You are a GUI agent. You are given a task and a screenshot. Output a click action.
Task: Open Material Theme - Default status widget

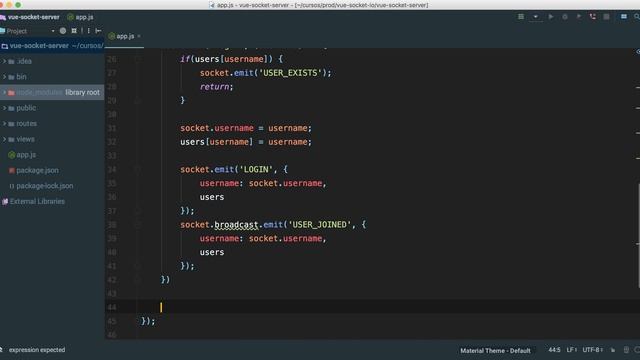[x=495, y=351]
